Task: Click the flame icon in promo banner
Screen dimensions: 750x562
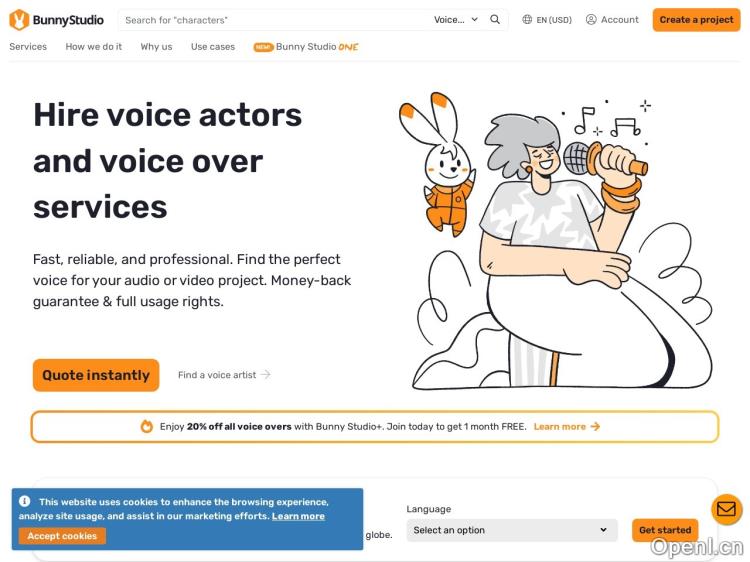Action: (147, 426)
